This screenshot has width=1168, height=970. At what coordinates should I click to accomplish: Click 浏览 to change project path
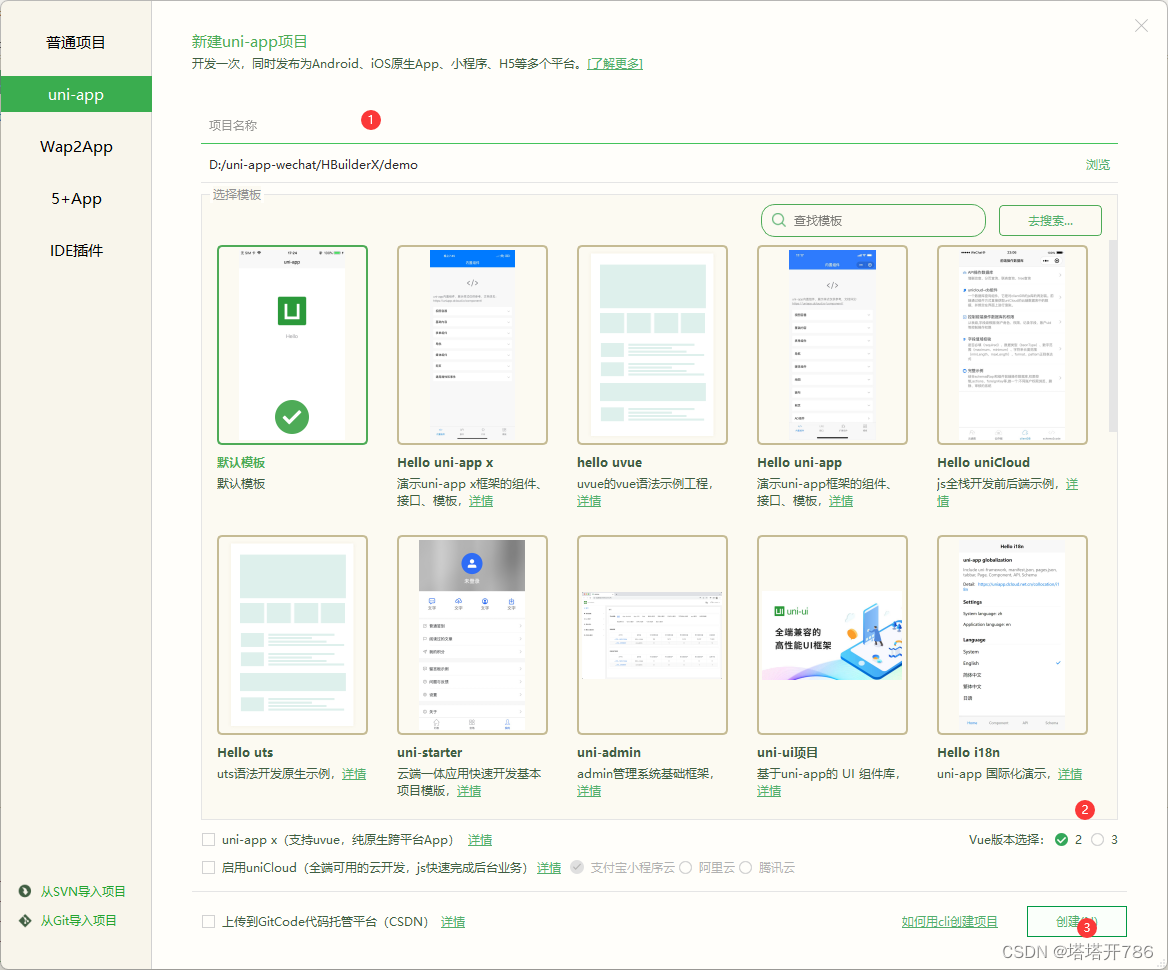(1097, 164)
